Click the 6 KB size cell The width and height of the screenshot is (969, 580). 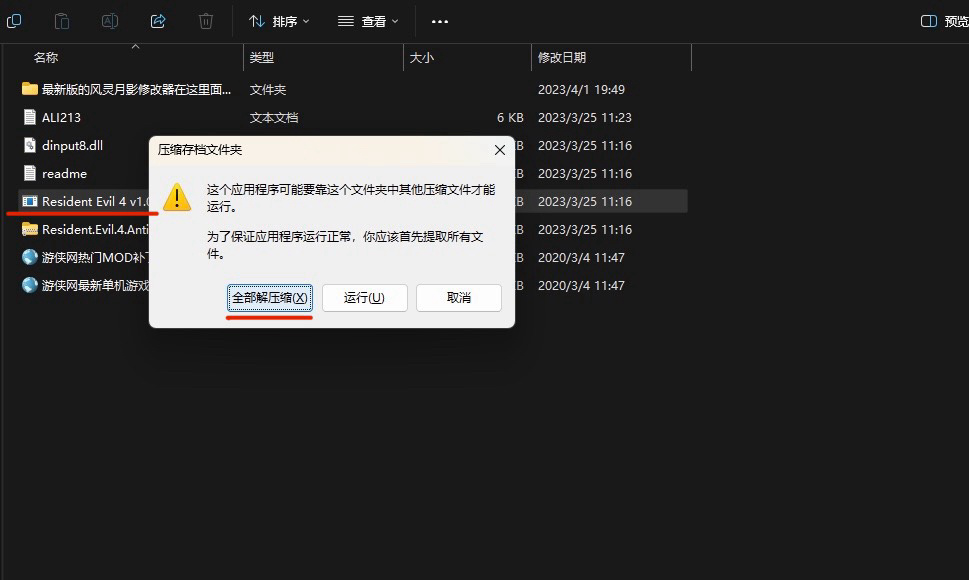point(510,117)
